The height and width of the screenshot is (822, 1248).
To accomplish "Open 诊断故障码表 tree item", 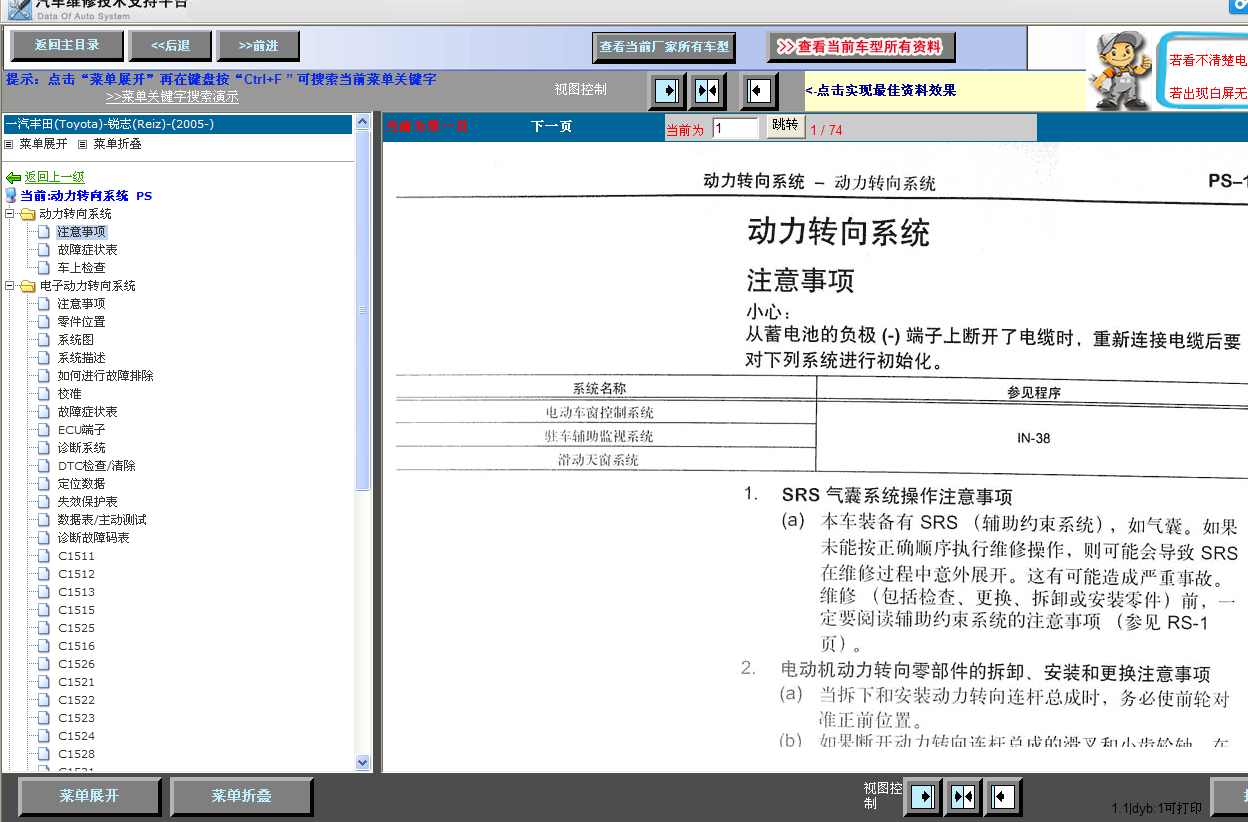I will pyautogui.click(x=93, y=538).
